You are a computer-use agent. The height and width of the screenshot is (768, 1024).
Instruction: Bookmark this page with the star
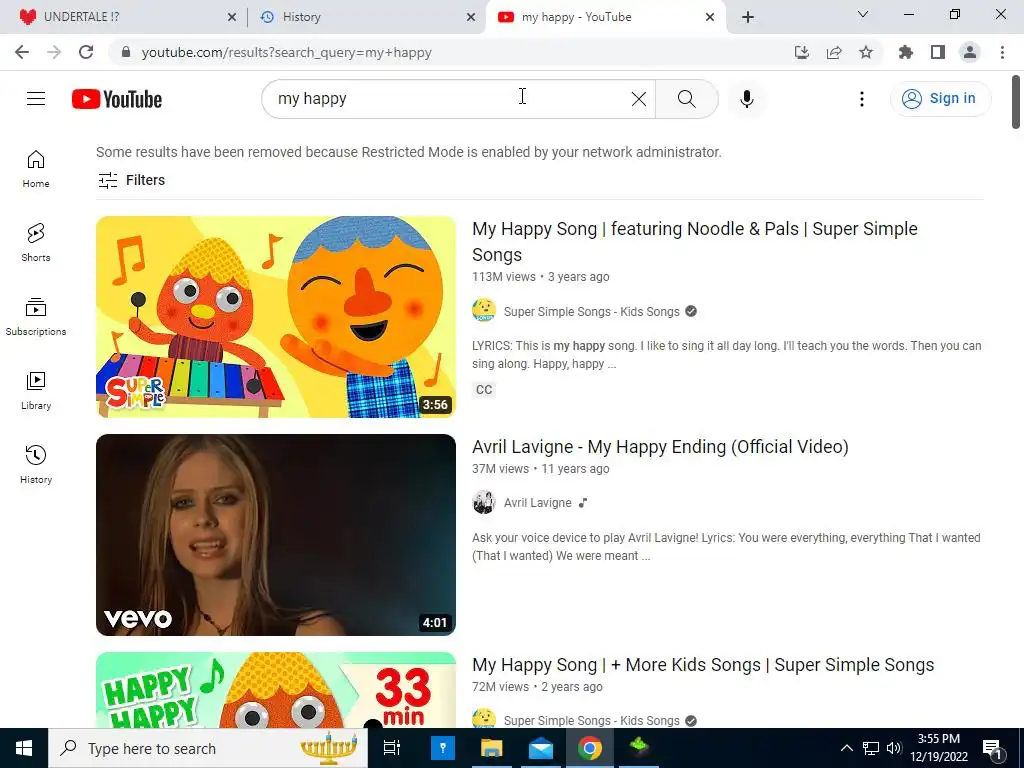865,52
